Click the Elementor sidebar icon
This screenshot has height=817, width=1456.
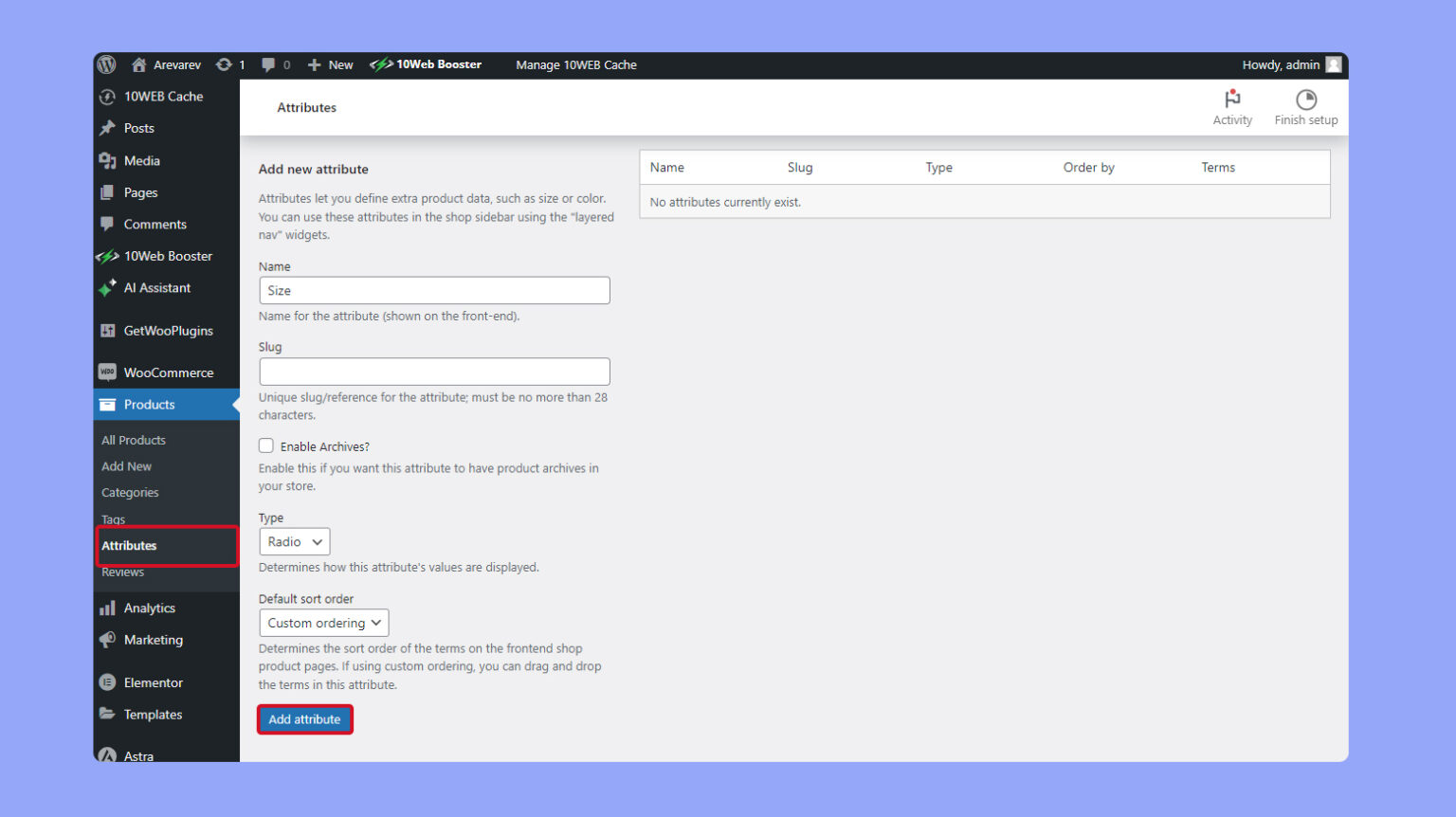pos(107,682)
